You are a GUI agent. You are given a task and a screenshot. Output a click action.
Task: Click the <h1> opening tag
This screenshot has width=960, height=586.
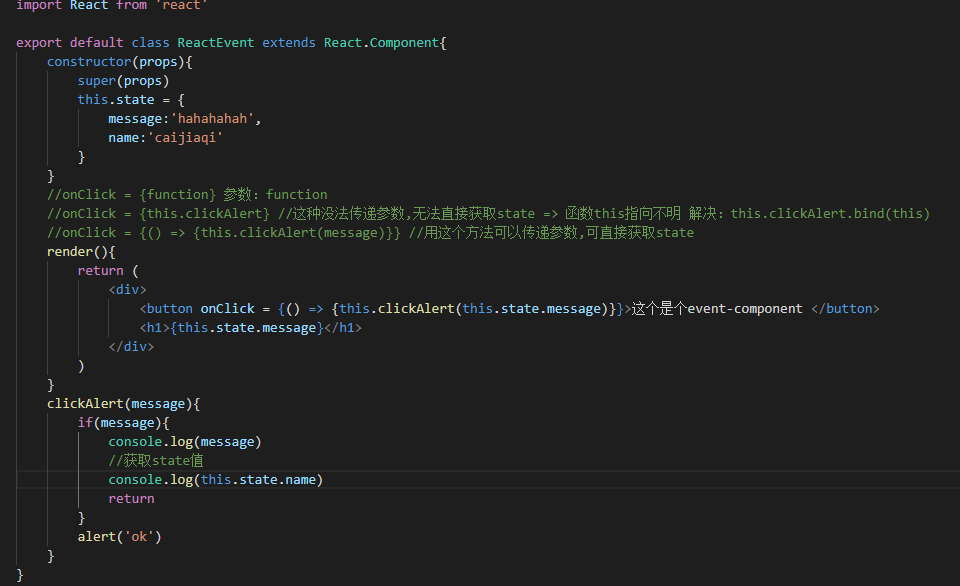pos(154,327)
